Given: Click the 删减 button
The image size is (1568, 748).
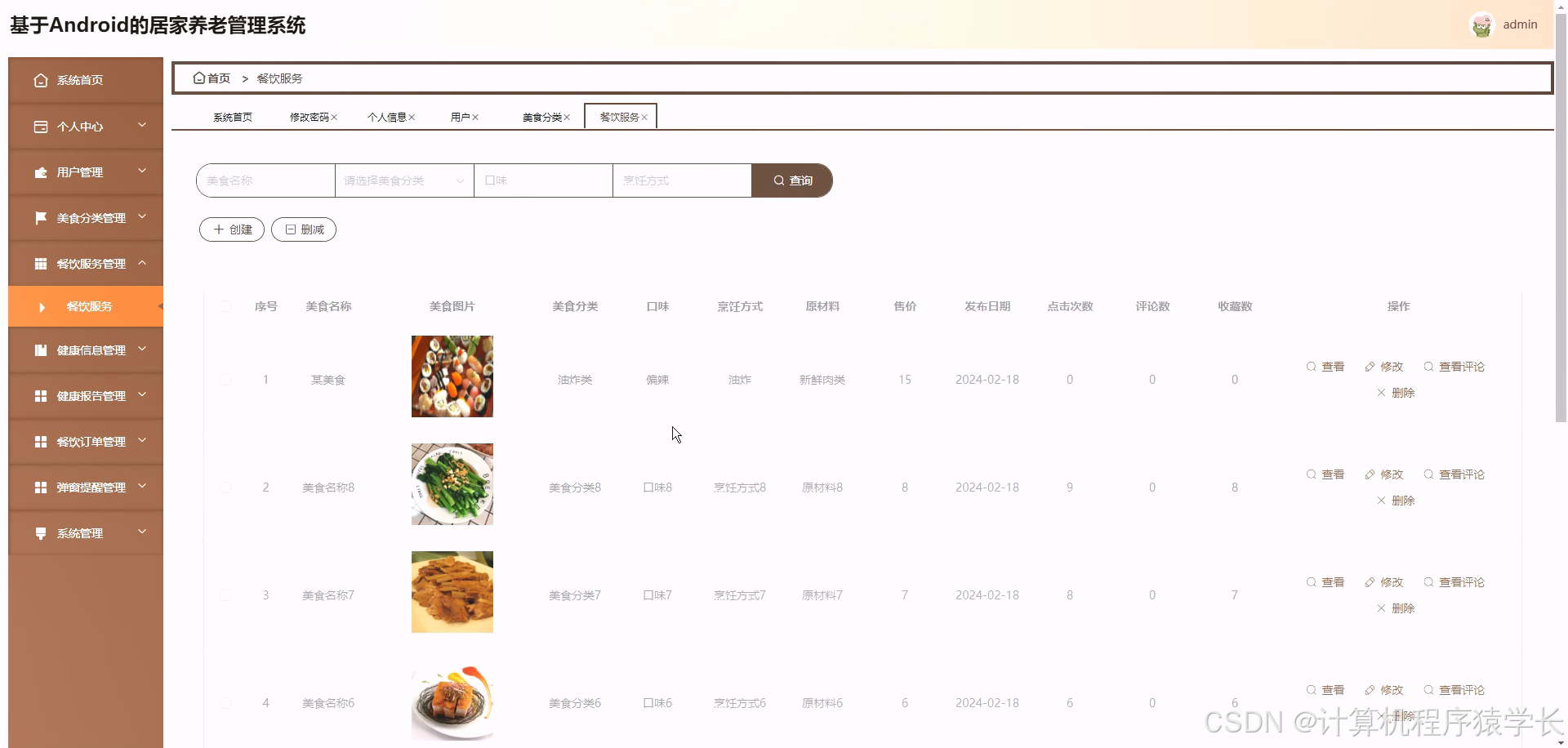Looking at the screenshot, I should pos(304,229).
